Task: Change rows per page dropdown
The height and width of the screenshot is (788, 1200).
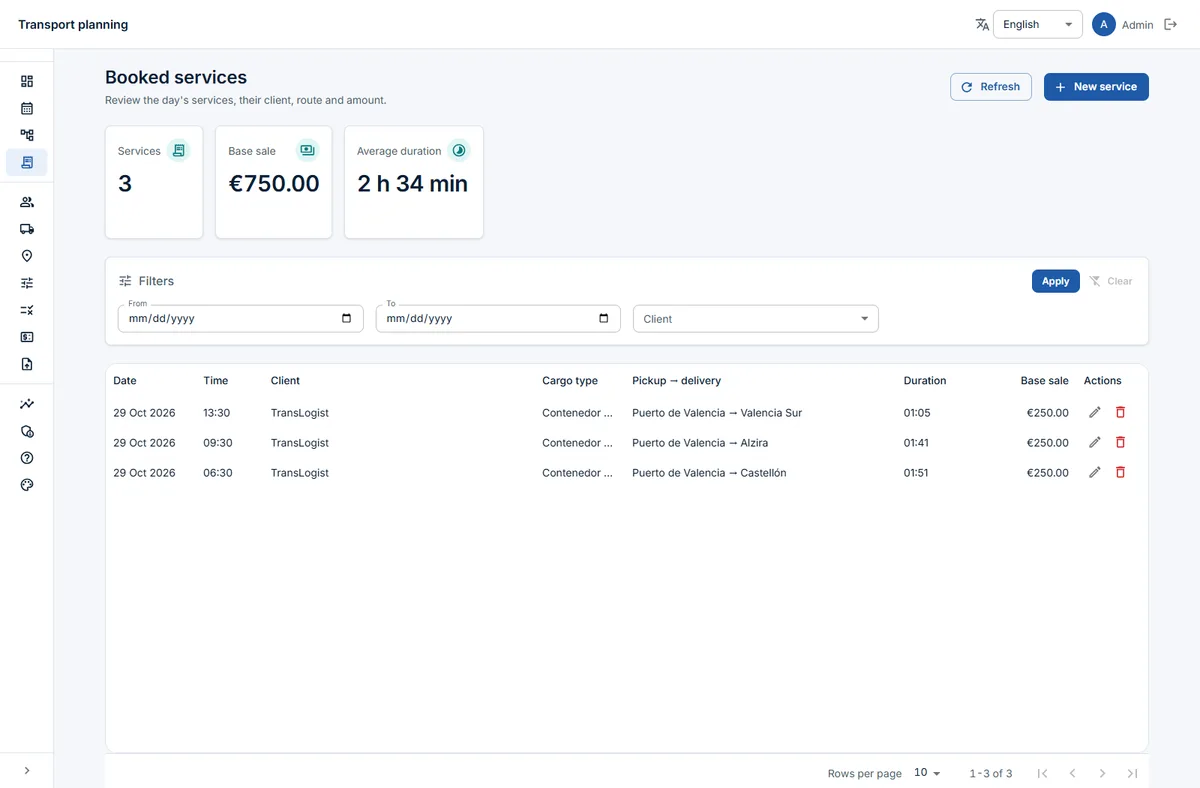Action: pos(927,773)
